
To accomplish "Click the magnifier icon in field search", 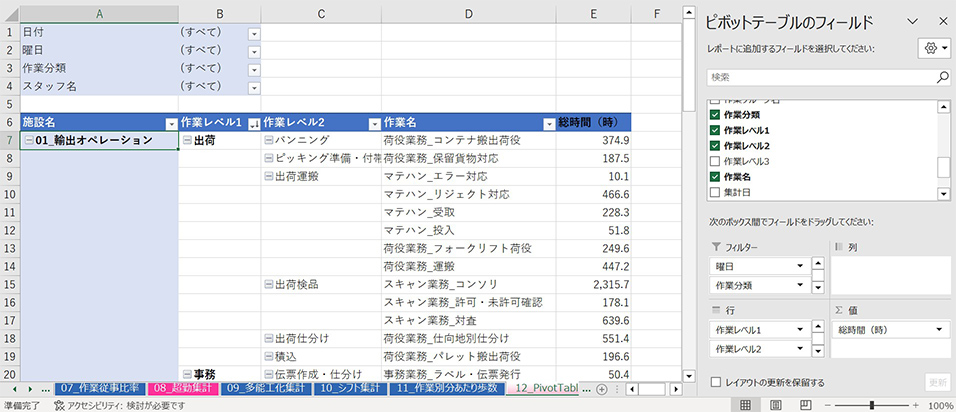I will click(x=942, y=76).
